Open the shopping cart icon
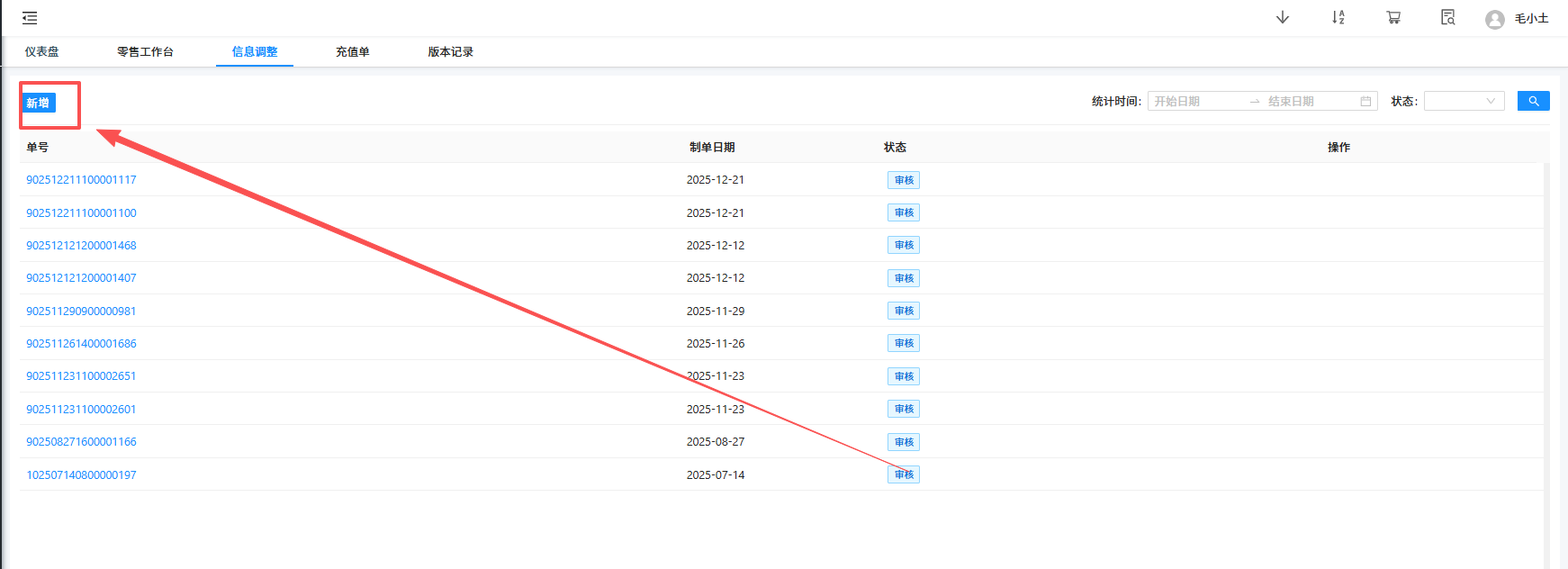The height and width of the screenshot is (569, 1568). pos(1393,18)
